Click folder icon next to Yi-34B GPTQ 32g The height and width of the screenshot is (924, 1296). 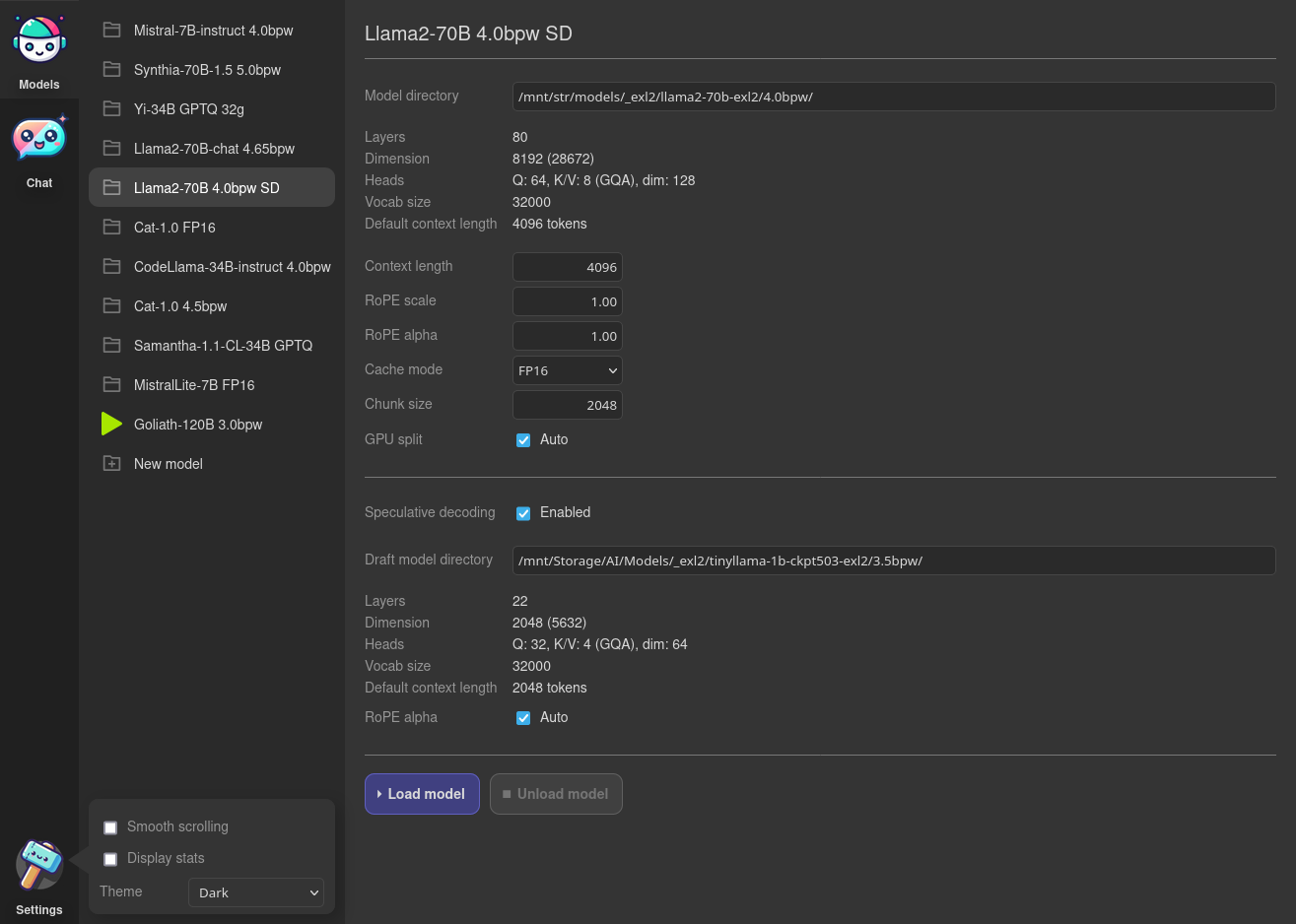tap(112, 109)
